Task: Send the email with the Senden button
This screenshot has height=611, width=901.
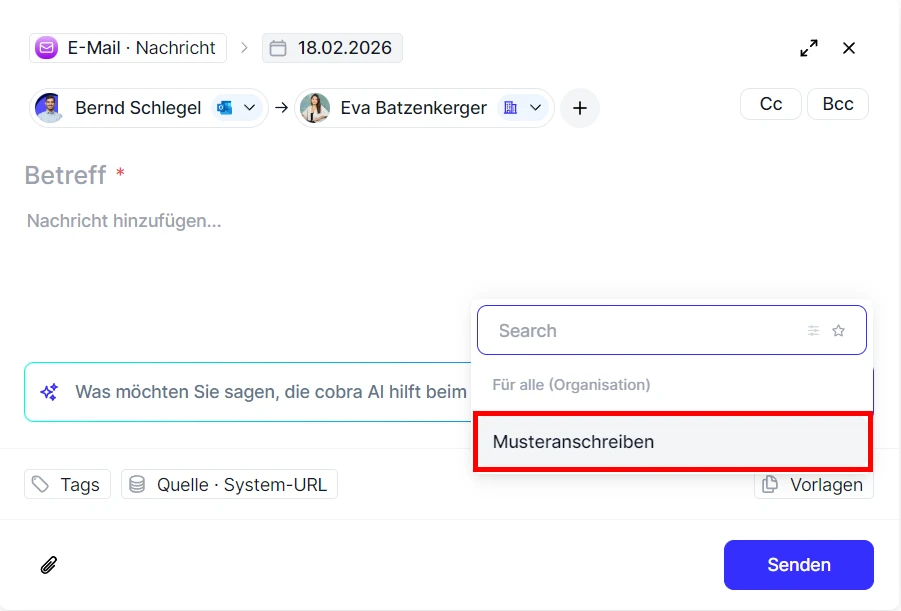Action: [798, 564]
